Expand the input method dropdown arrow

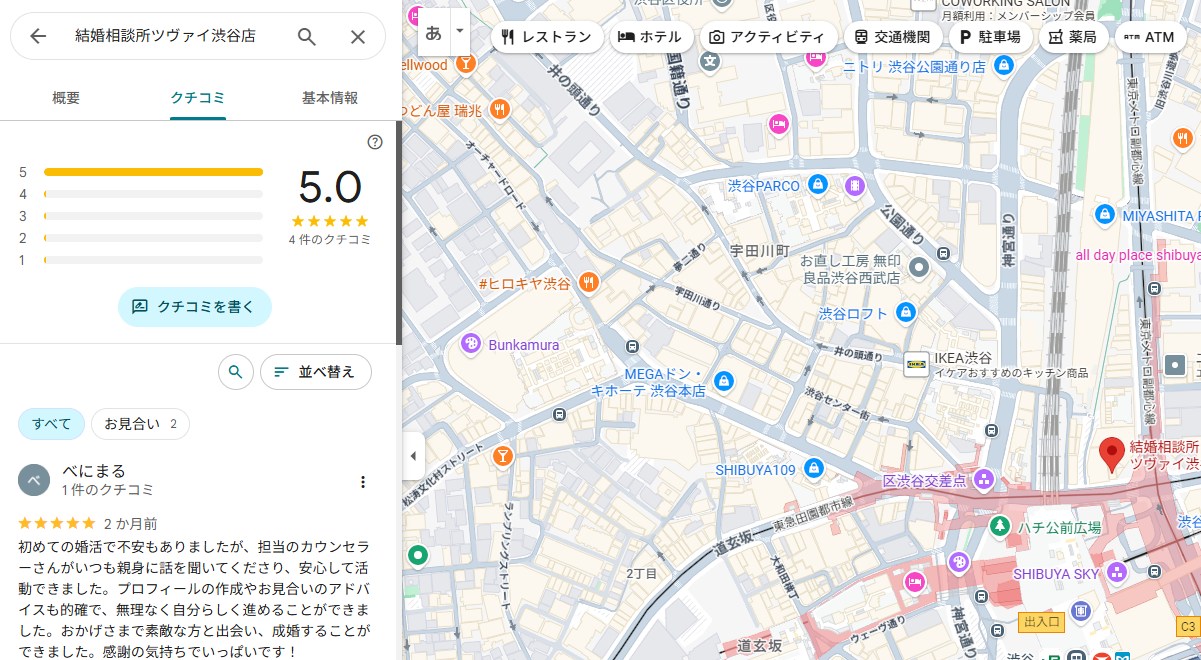coord(460,31)
